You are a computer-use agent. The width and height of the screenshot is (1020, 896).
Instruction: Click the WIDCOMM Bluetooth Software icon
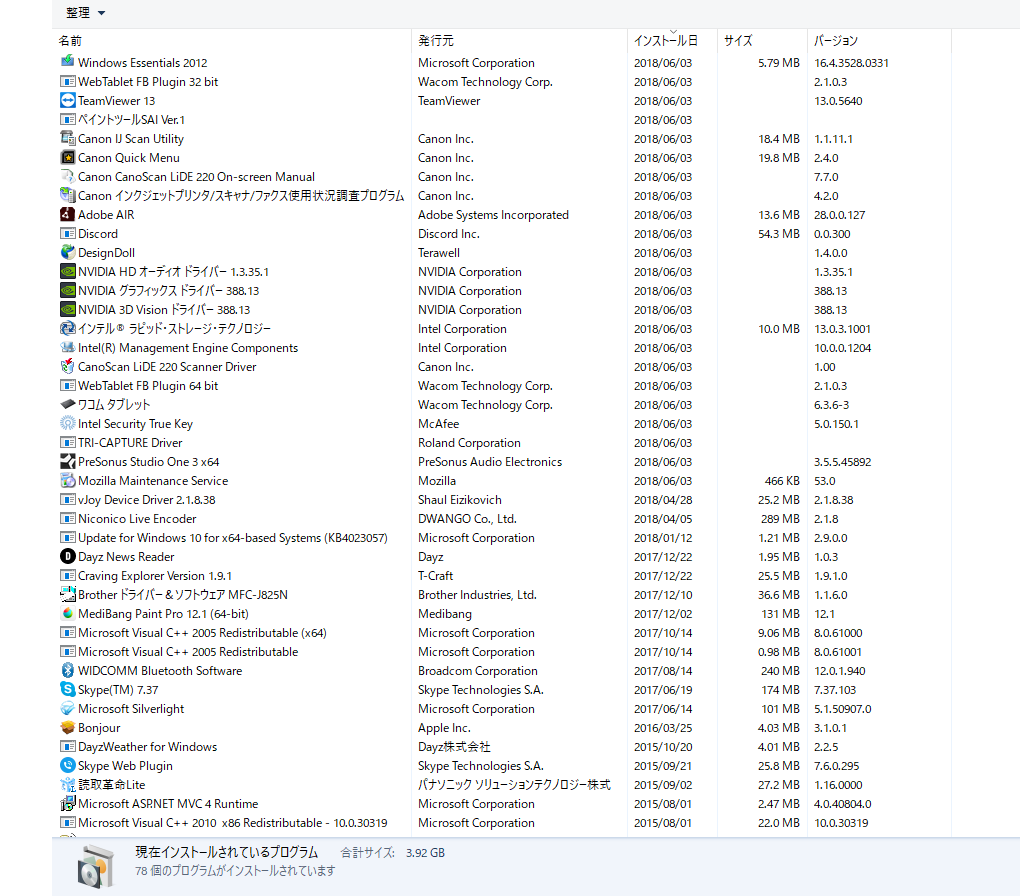click(68, 670)
